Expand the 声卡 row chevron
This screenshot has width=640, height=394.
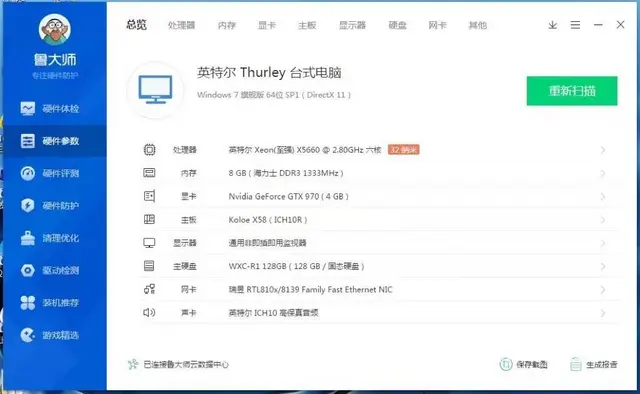pos(603,313)
